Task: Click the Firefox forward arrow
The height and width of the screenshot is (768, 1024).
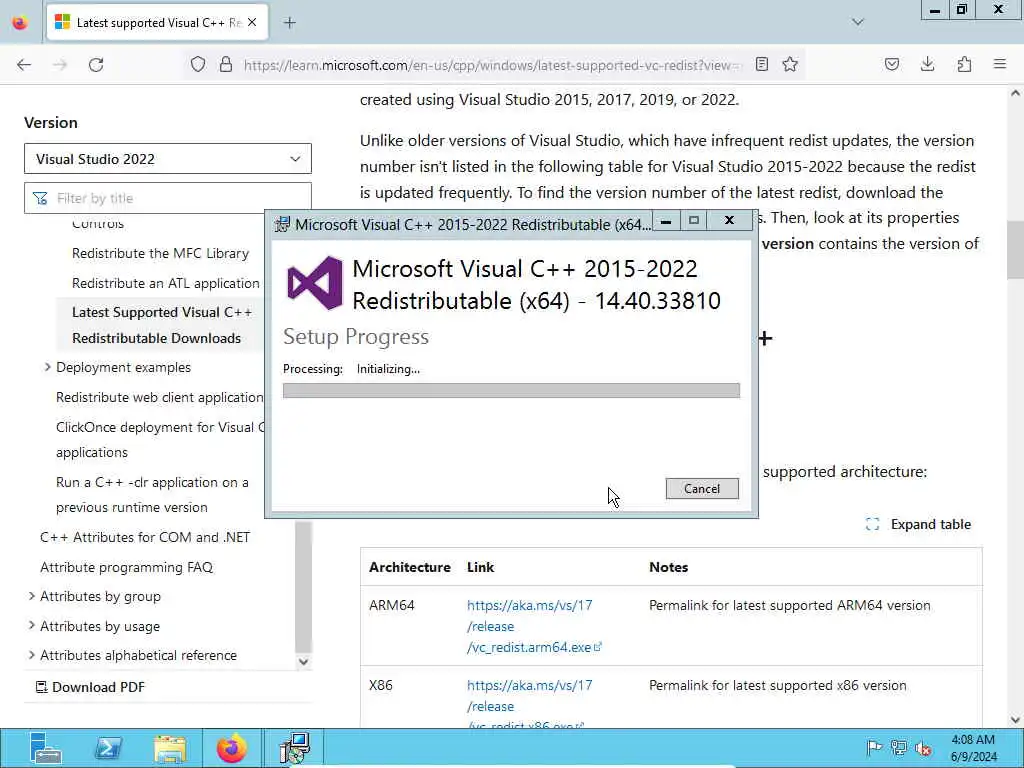Action: click(x=60, y=65)
